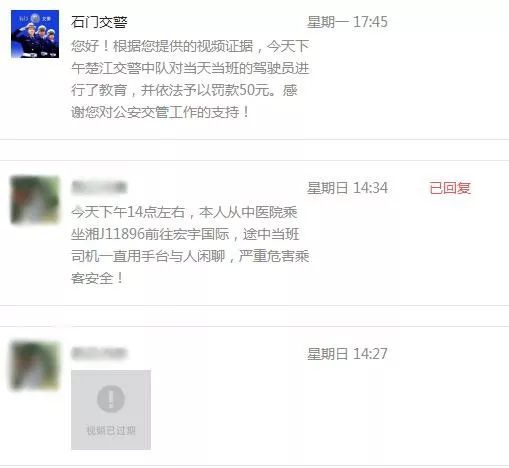Open the 石门交警 account name
509x468 pixels.
pos(99,22)
